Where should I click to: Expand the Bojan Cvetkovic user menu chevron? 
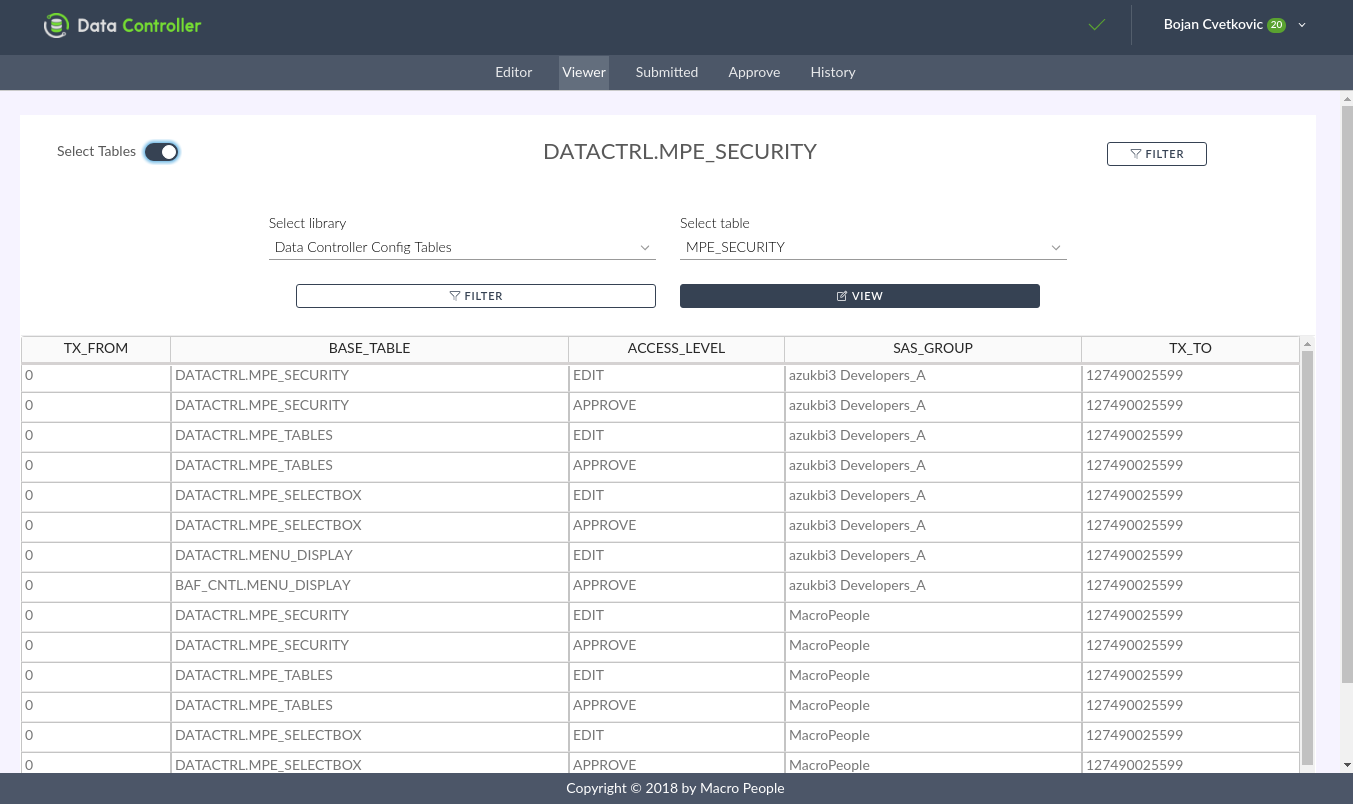point(1302,26)
